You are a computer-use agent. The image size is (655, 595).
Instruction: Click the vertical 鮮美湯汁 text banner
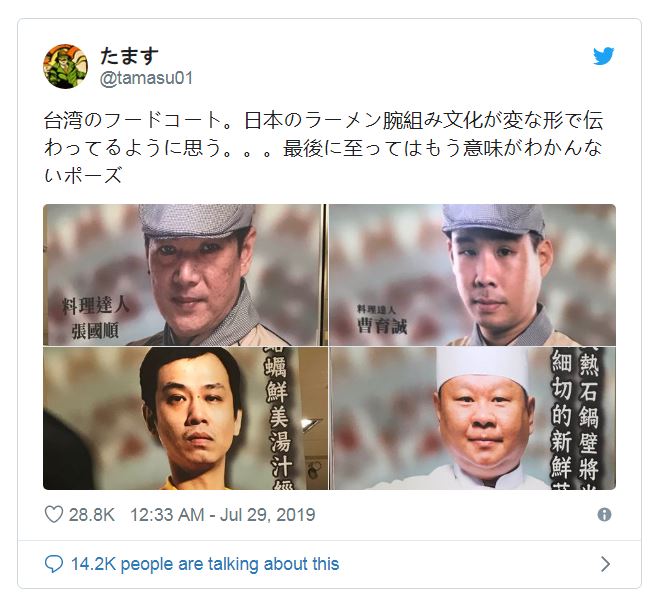click(x=277, y=418)
